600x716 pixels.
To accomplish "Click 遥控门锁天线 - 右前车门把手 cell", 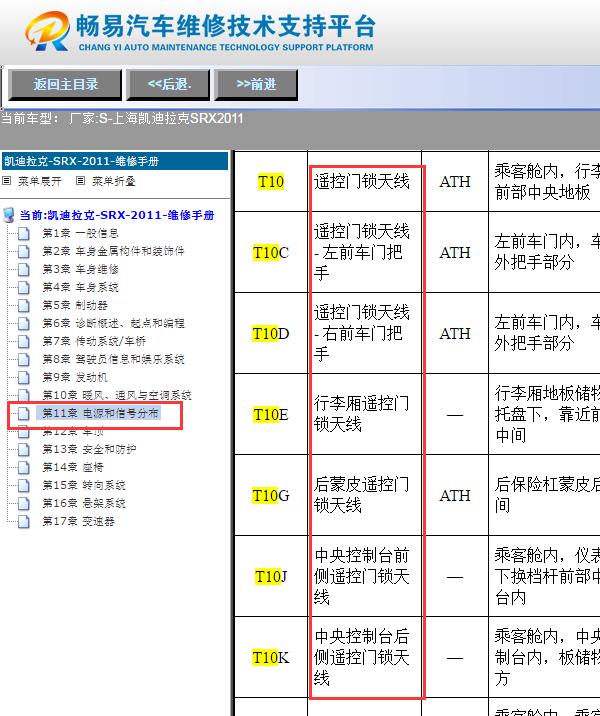I will (365, 333).
